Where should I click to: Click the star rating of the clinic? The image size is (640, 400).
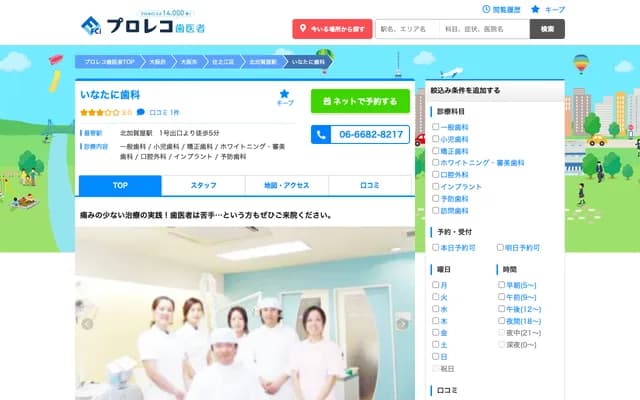point(100,113)
